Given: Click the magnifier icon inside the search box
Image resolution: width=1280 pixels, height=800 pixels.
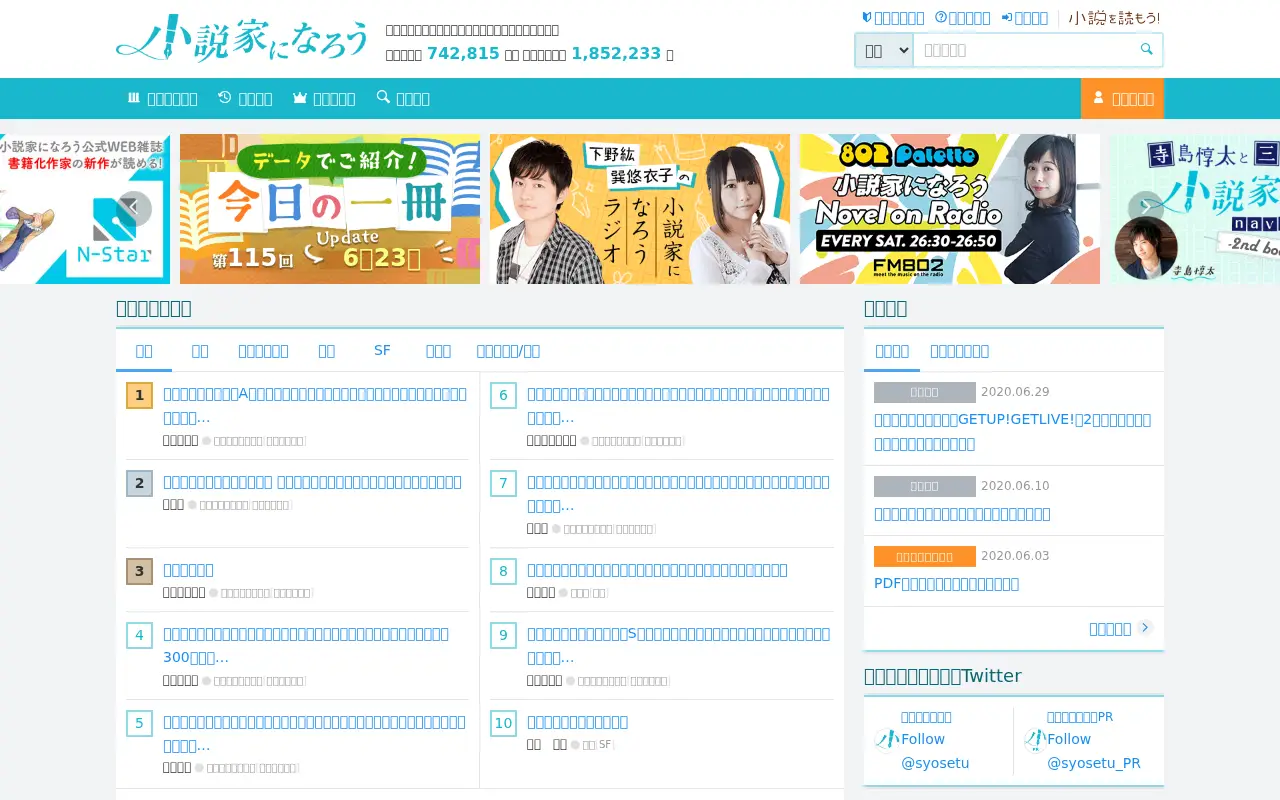Looking at the screenshot, I should (x=1146, y=49).
